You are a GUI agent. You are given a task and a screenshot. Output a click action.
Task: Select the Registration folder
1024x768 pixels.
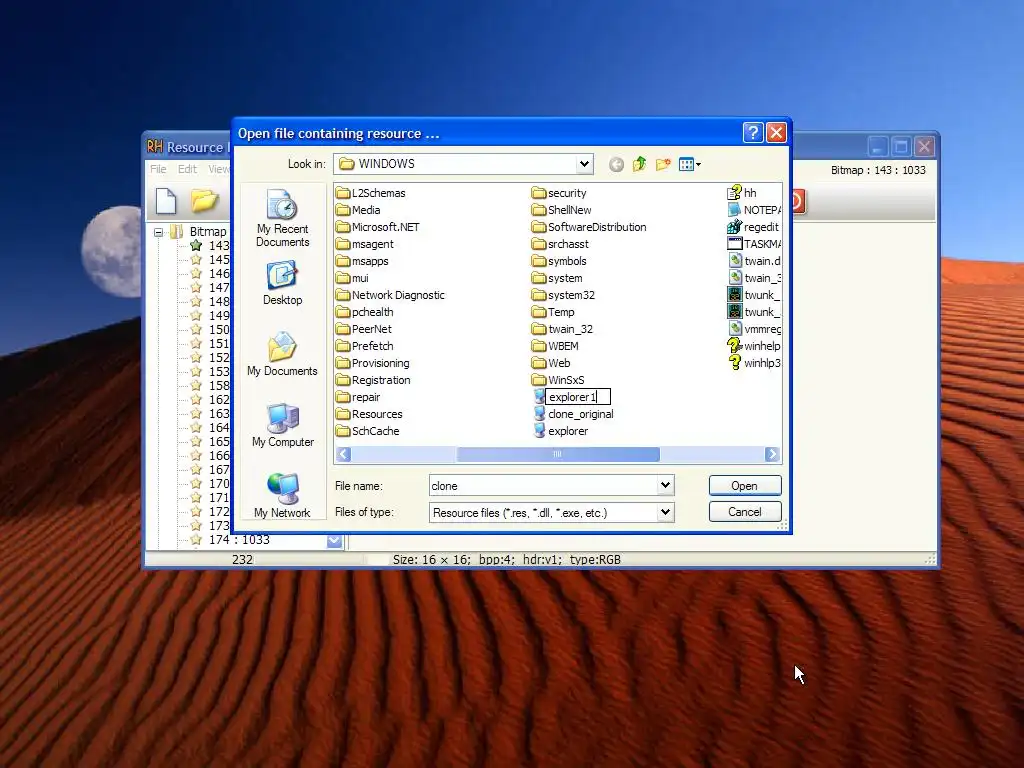coord(374,379)
